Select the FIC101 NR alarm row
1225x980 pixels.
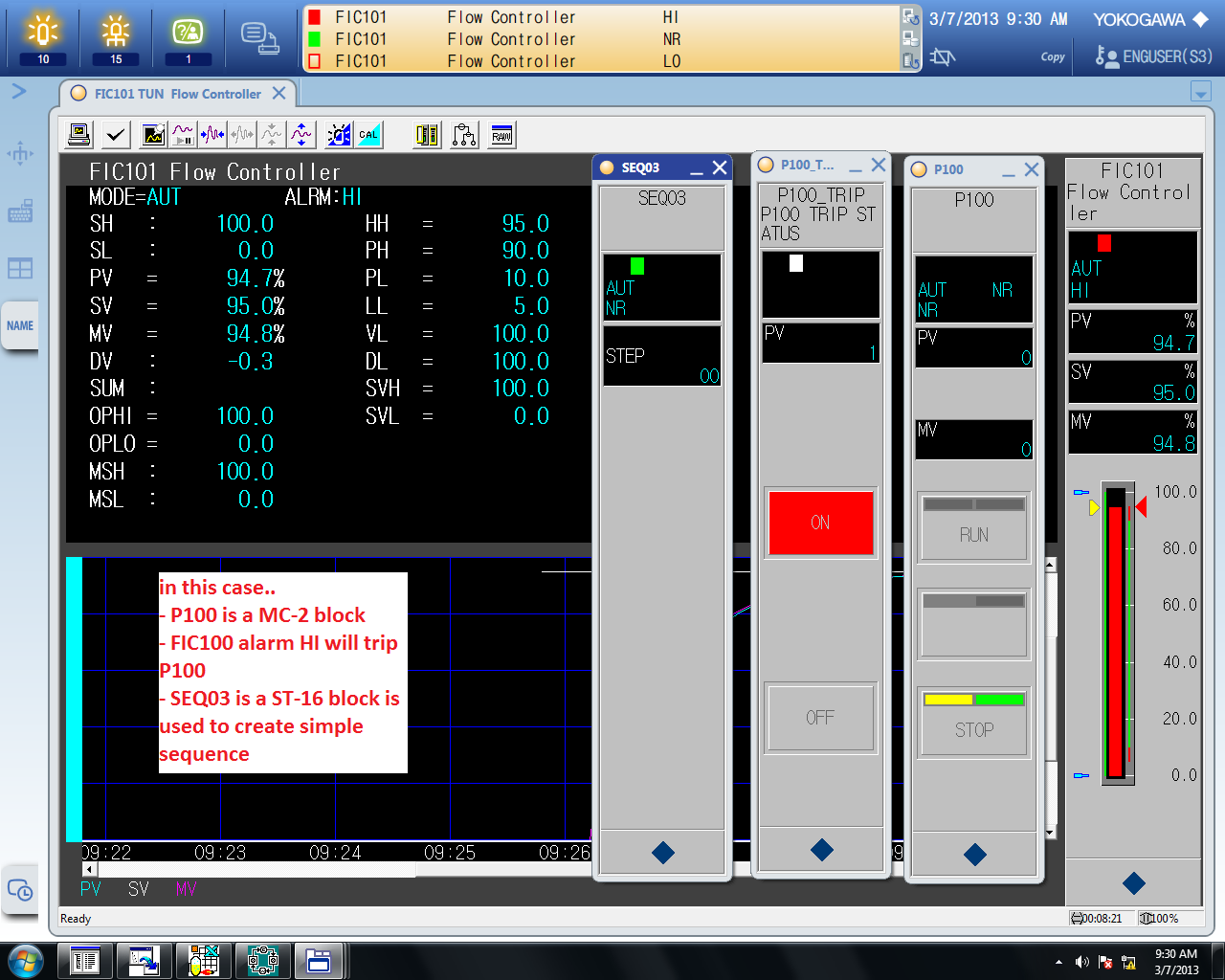coord(603,39)
